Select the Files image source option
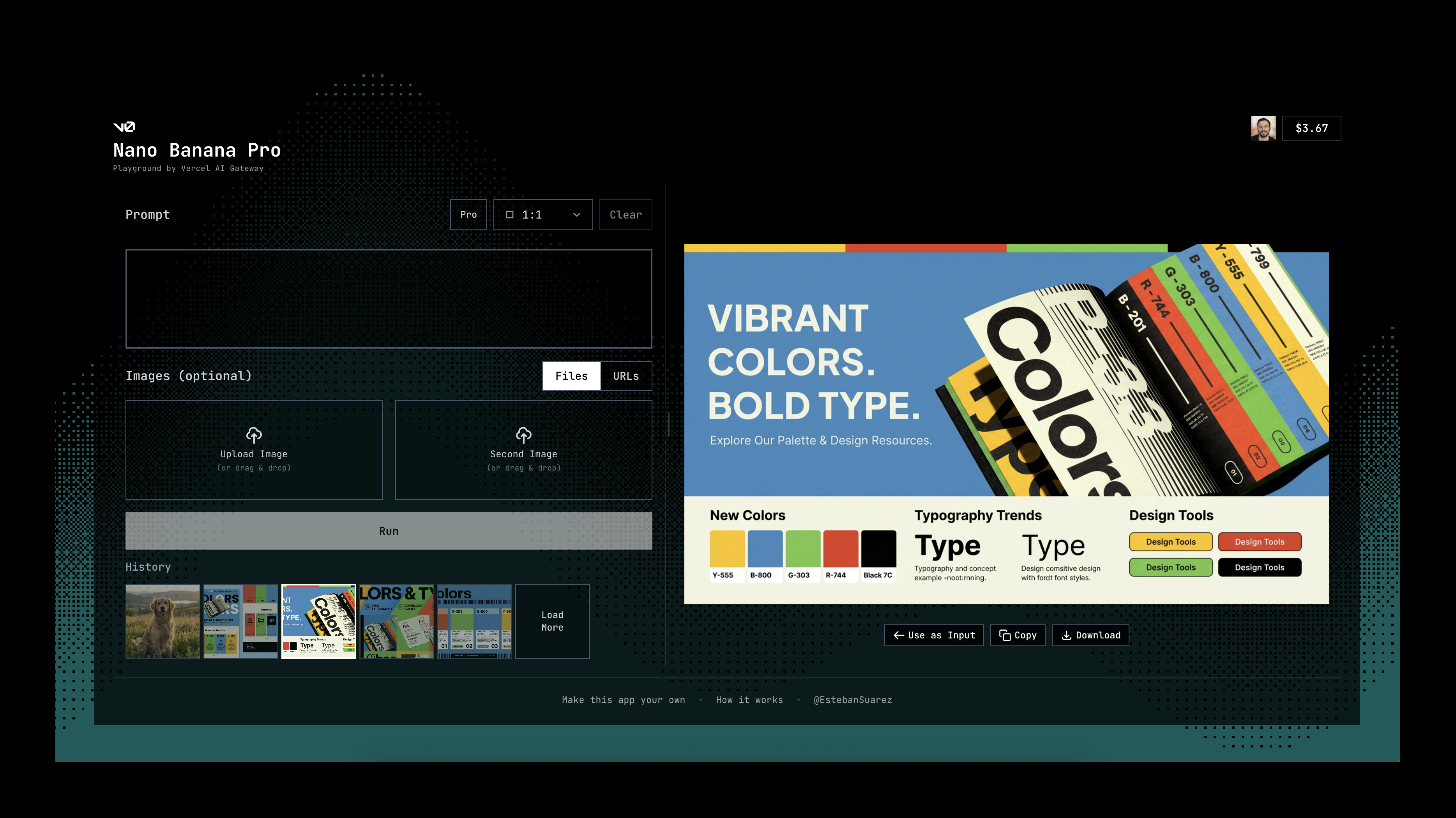This screenshot has height=818, width=1456. [x=571, y=375]
